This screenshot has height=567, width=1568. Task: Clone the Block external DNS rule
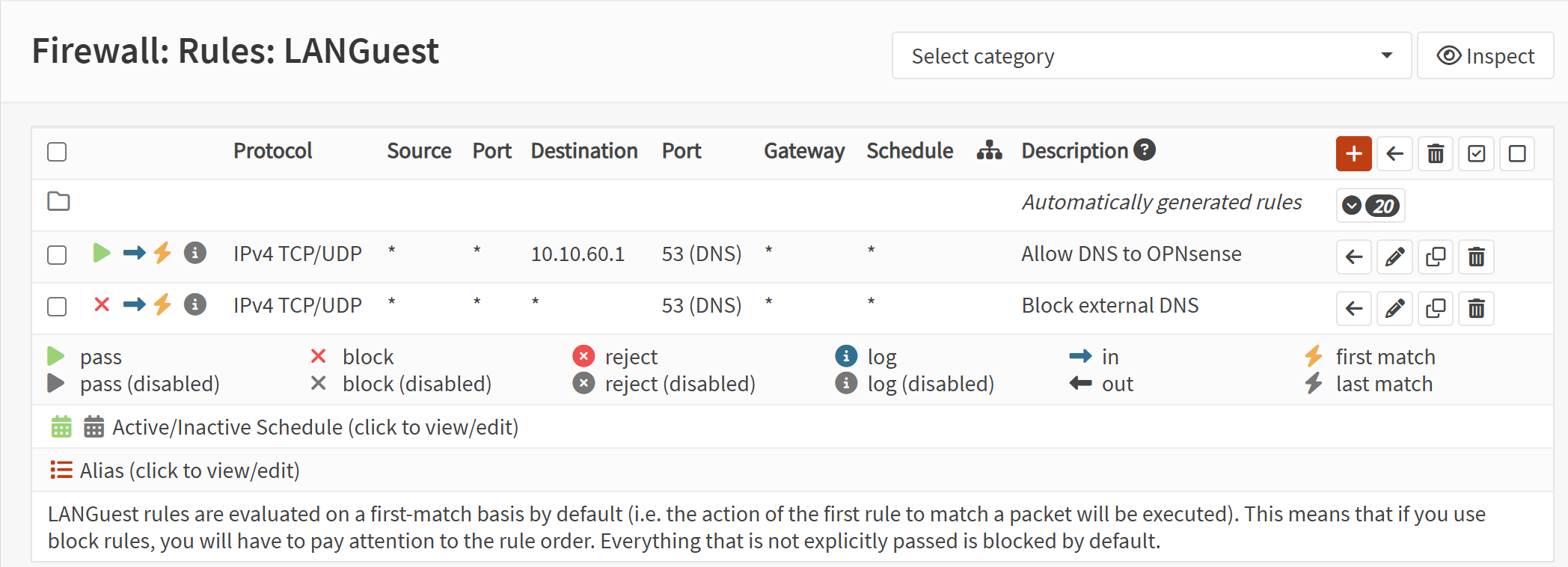[x=1435, y=308]
